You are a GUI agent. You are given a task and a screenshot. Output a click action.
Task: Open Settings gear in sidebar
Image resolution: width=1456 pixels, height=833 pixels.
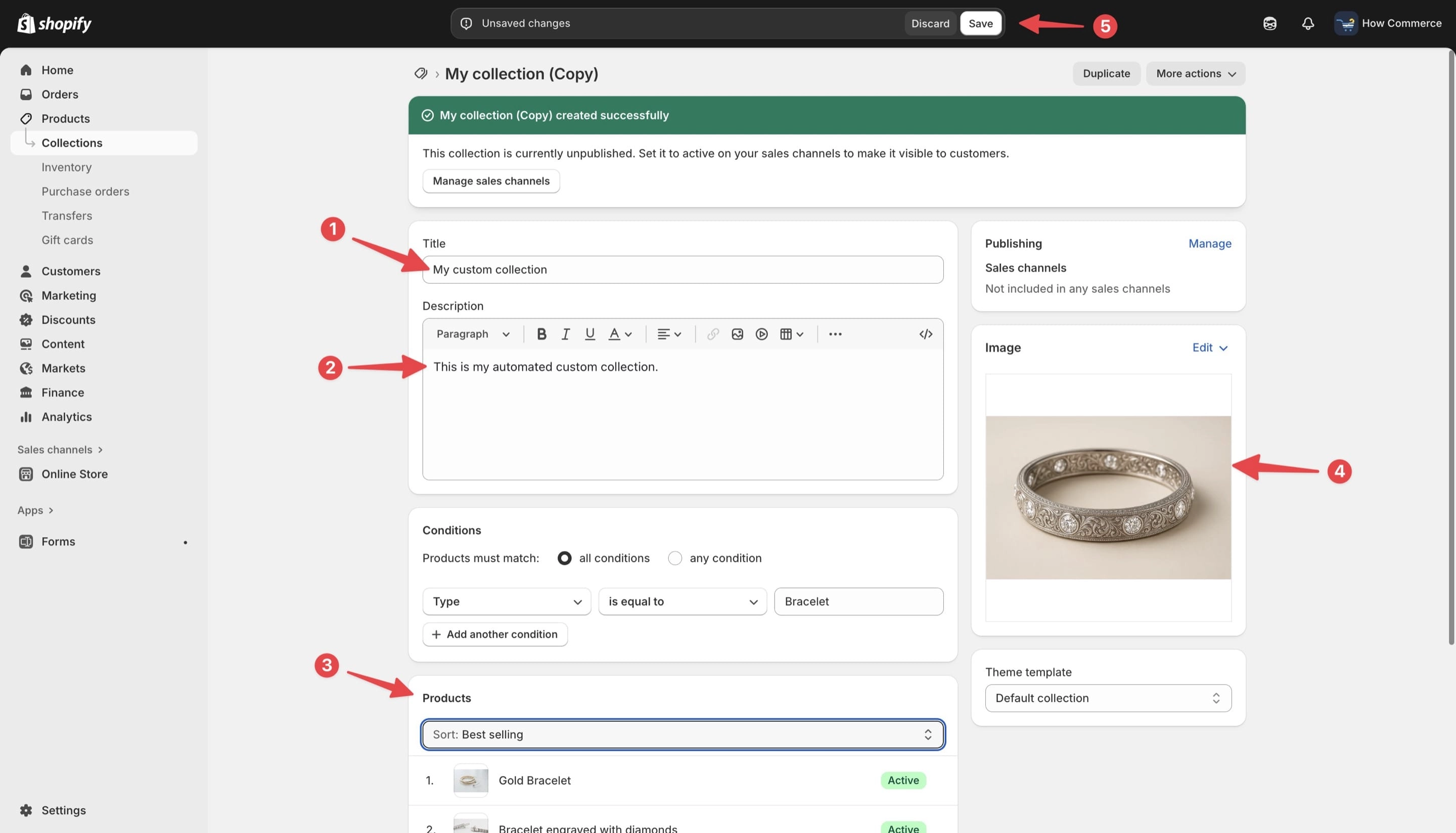pyautogui.click(x=26, y=810)
